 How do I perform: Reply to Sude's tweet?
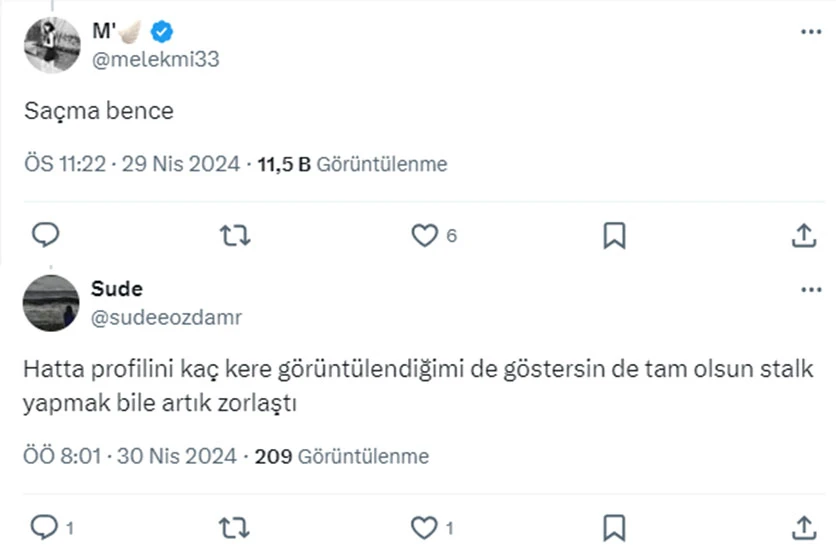click(x=44, y=526)
